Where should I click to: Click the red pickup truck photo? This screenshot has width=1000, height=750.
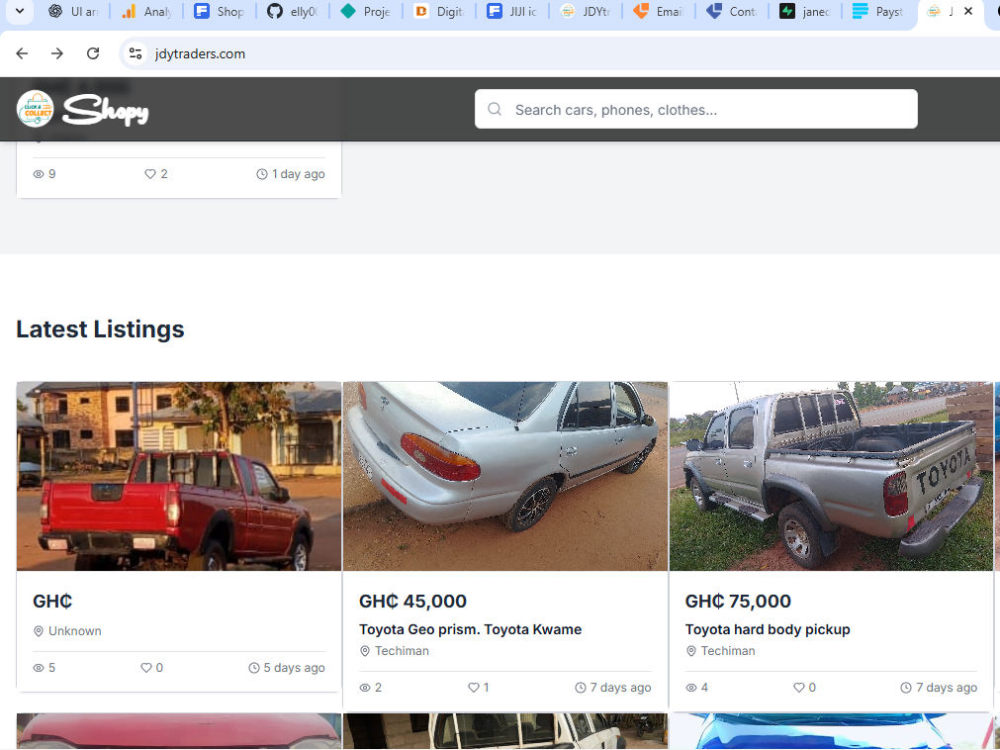[178, 476]
